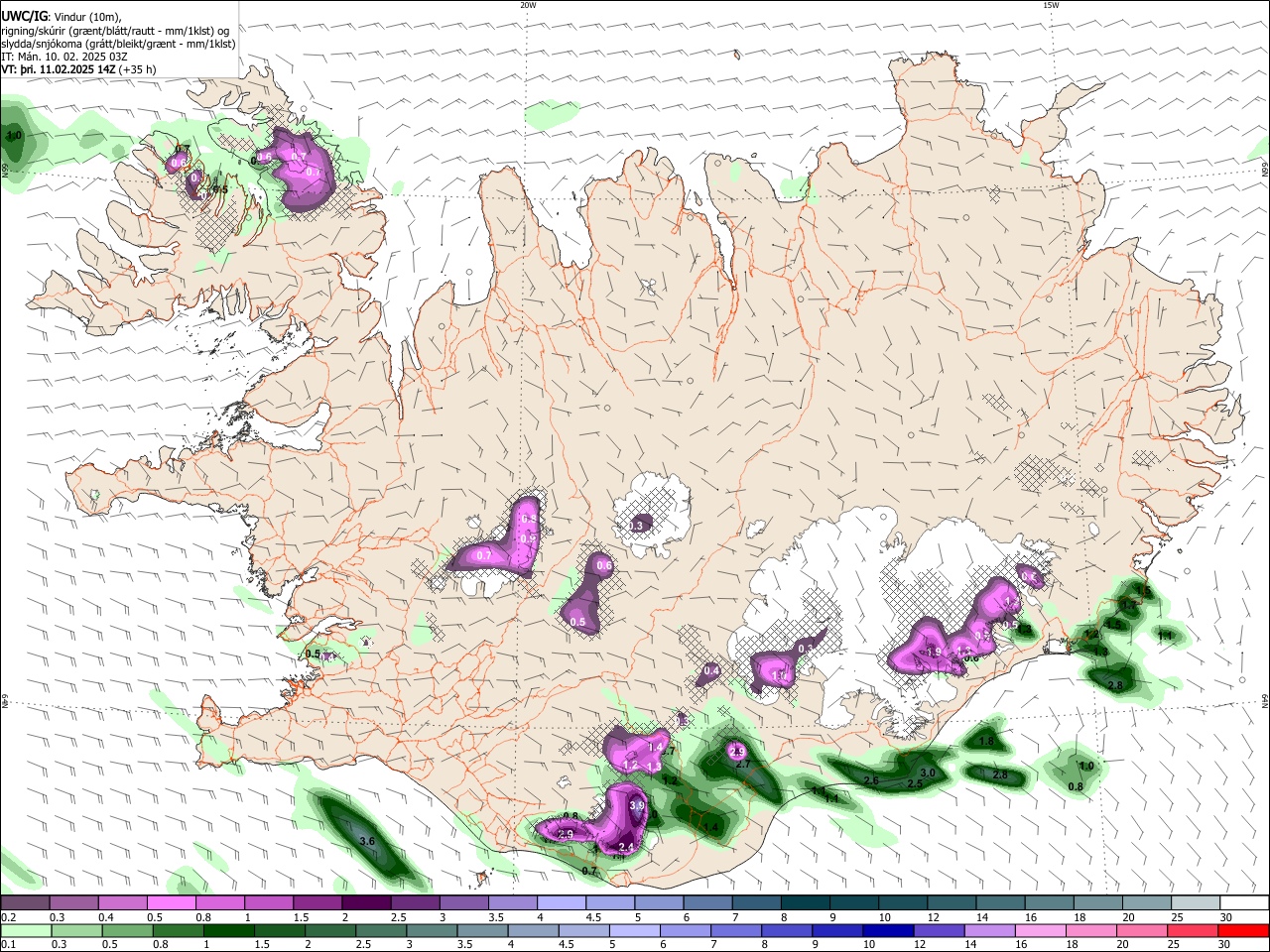
Task: Pick the light violet 14–16 swatch in the lower legend row
Action: tap(991, 930)
